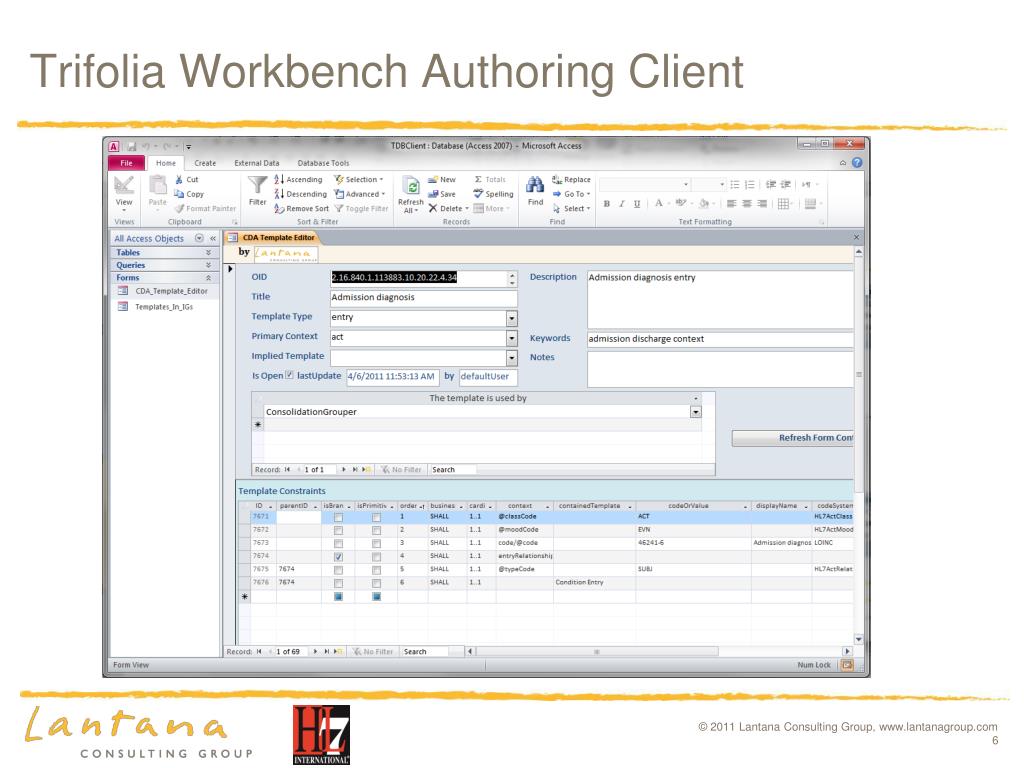
Task: Click Toggle Filter
Action: [361, 208]
